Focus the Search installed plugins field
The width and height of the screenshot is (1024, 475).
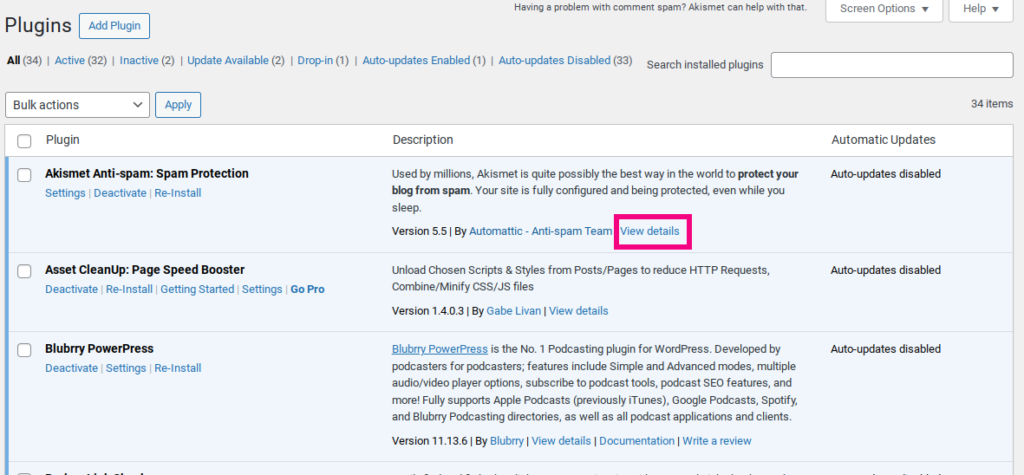[892, 65]
